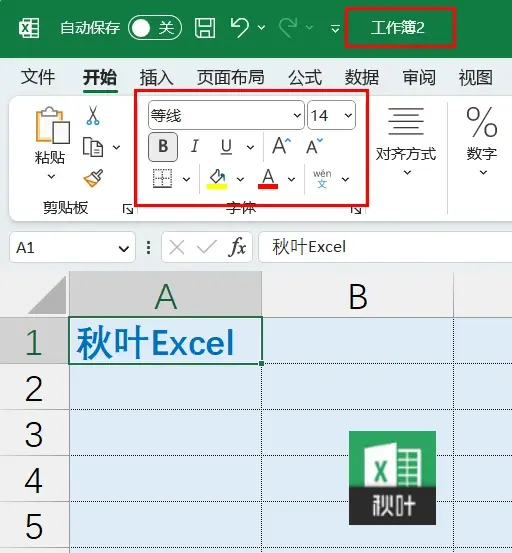Click the wén phonetic guide icon
The image size is (512, 553).
pos(322,178)
